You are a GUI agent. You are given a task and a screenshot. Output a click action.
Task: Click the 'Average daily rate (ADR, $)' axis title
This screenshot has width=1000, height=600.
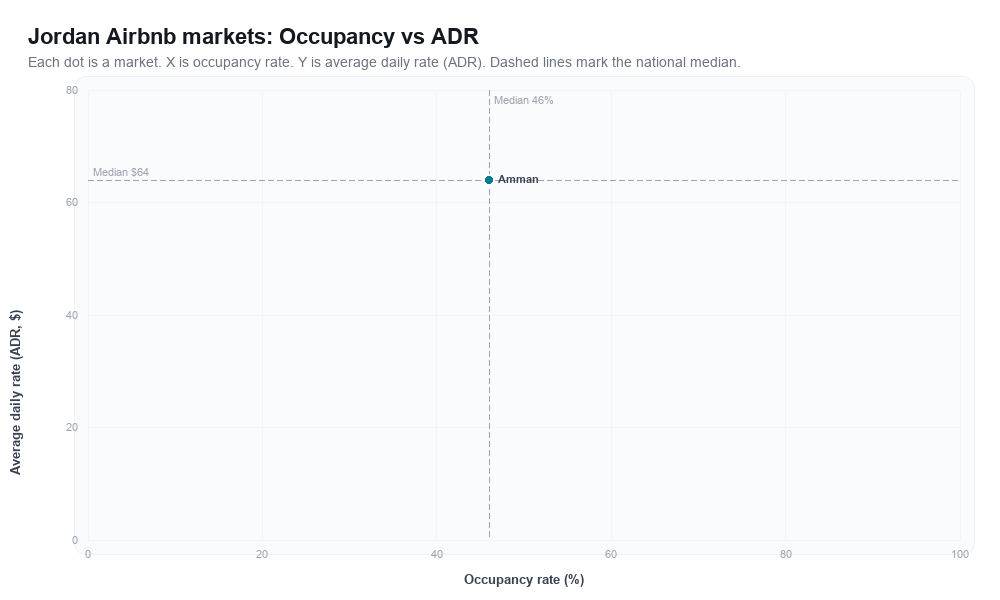[x=15, y=392]
